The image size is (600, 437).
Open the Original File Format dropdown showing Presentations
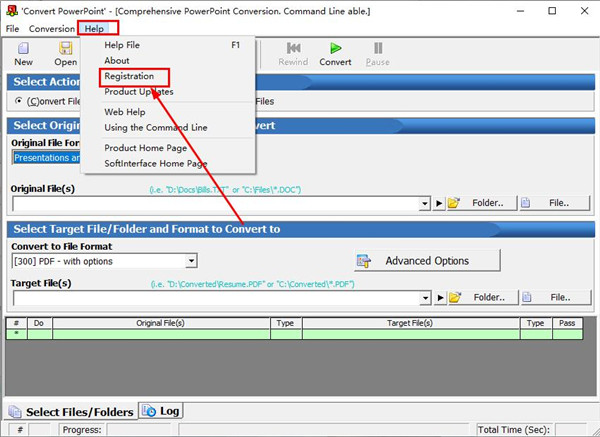coord(46,158)
